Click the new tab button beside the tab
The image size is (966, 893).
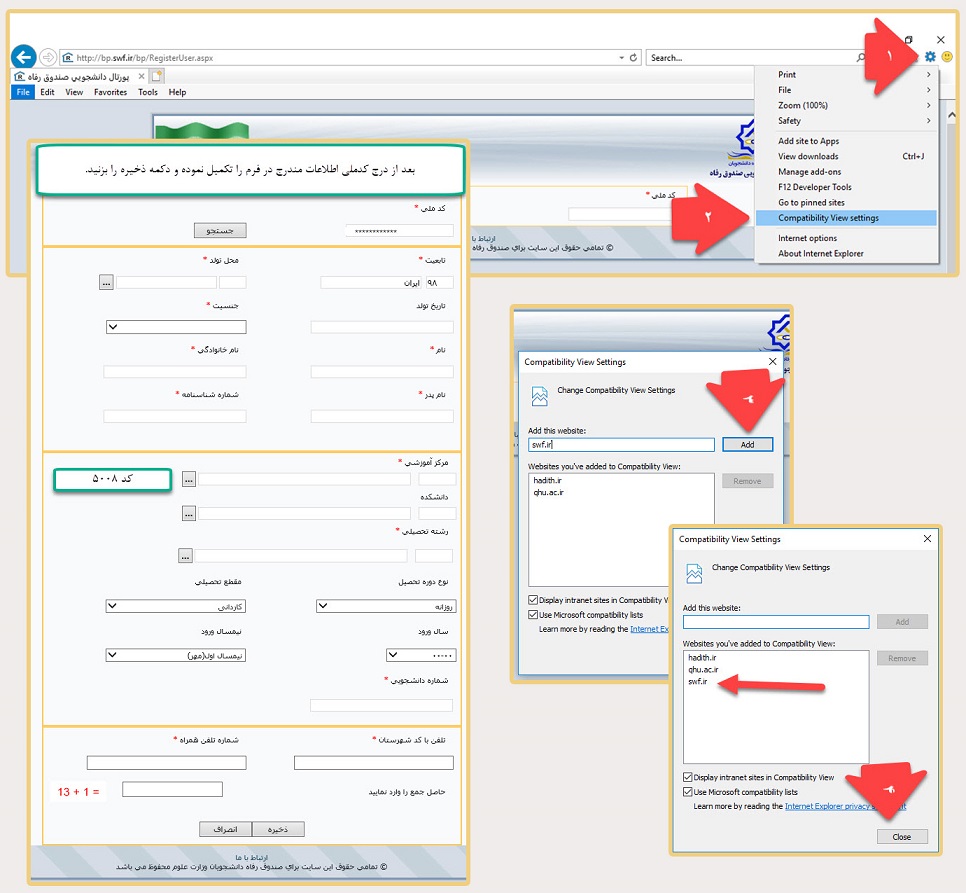[x=157, y=76]
